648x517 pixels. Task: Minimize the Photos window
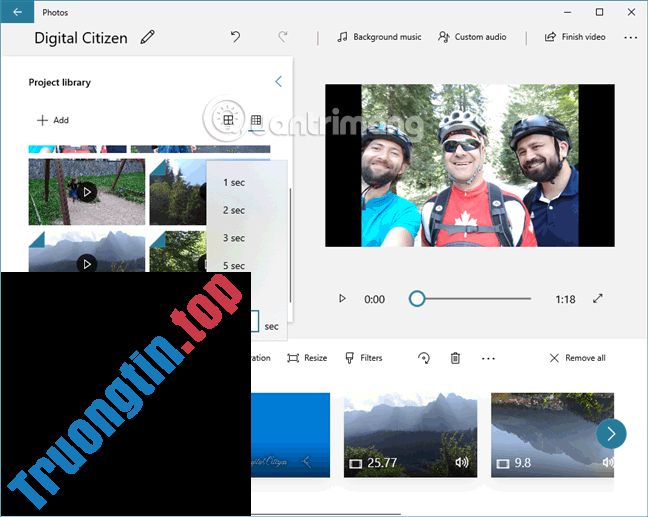click(567, 12)
